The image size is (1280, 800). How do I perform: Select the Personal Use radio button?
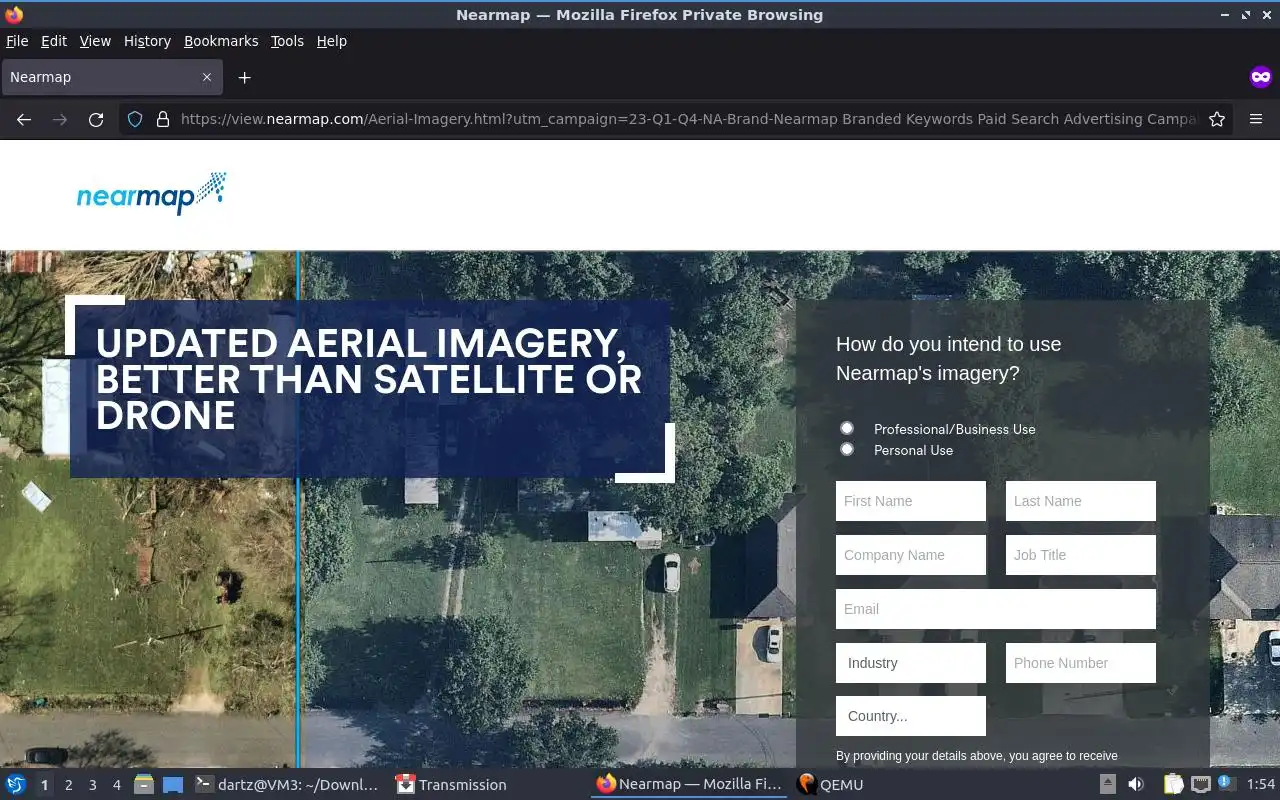point(847,449)
